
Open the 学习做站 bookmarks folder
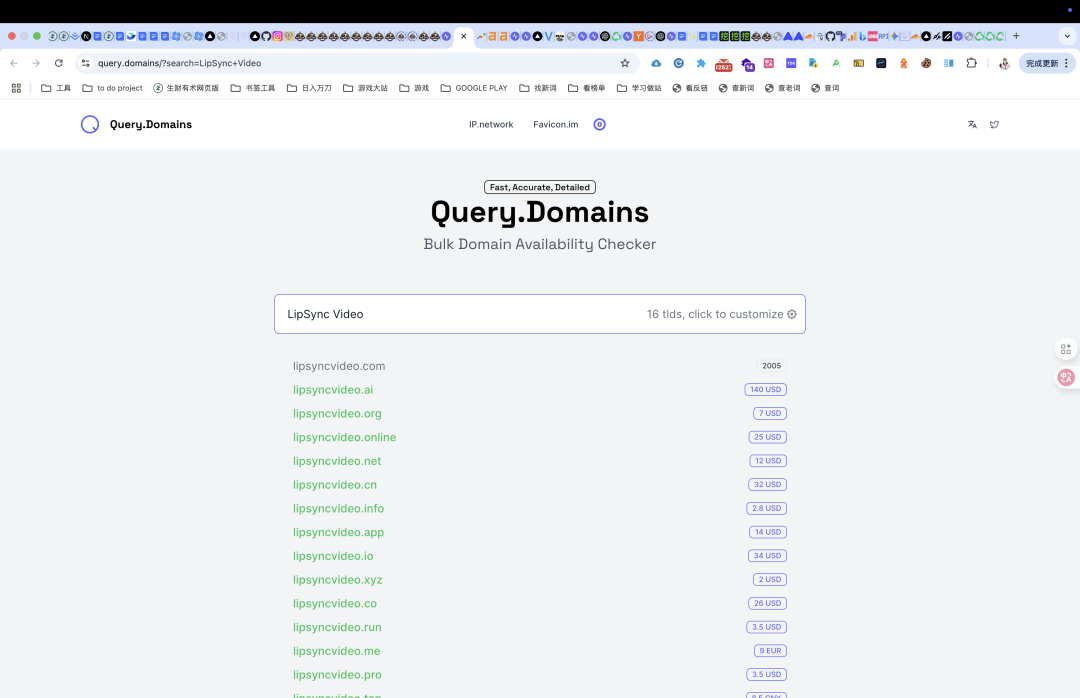(639, 88)
